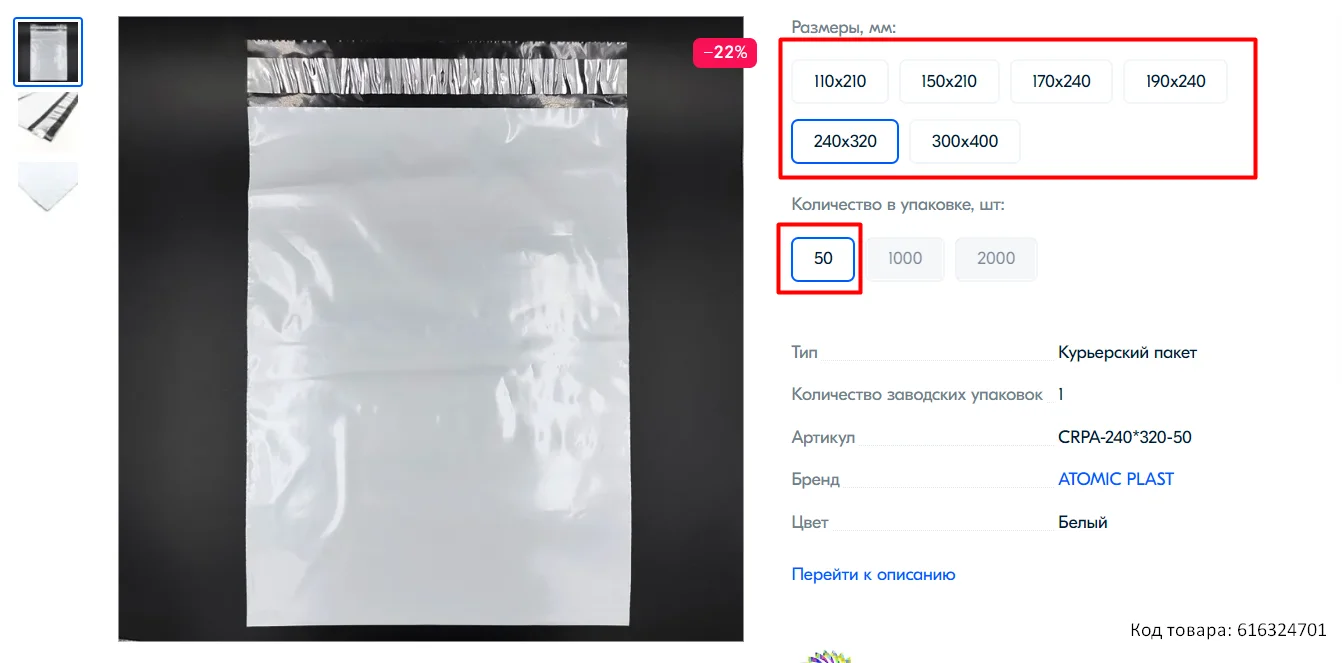Open the second thumbnail showing bag seal
The width and height of the screenshot is (1342, 663).
click(x=48, y=120)
